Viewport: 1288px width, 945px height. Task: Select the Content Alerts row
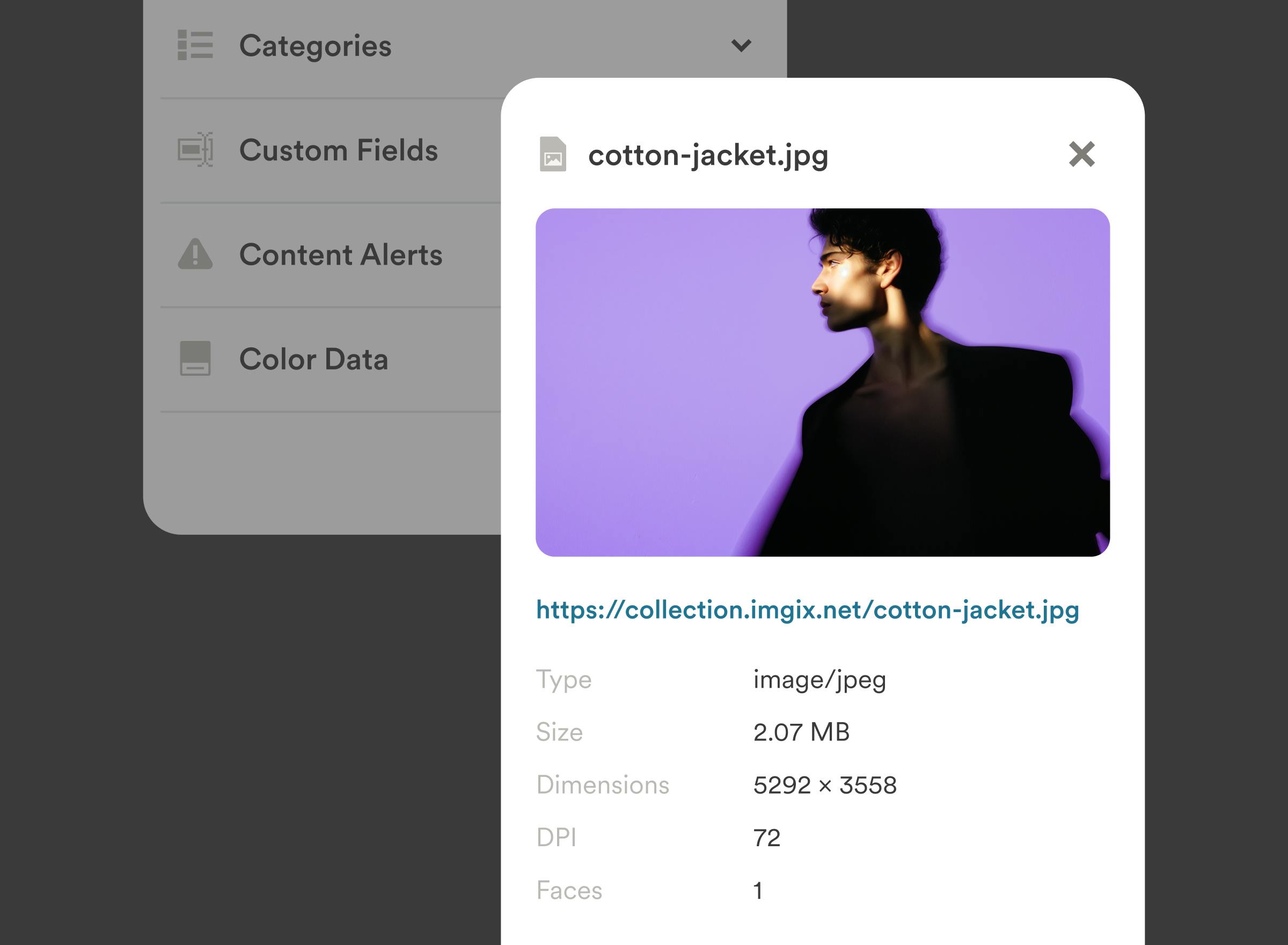pos(341,255)
